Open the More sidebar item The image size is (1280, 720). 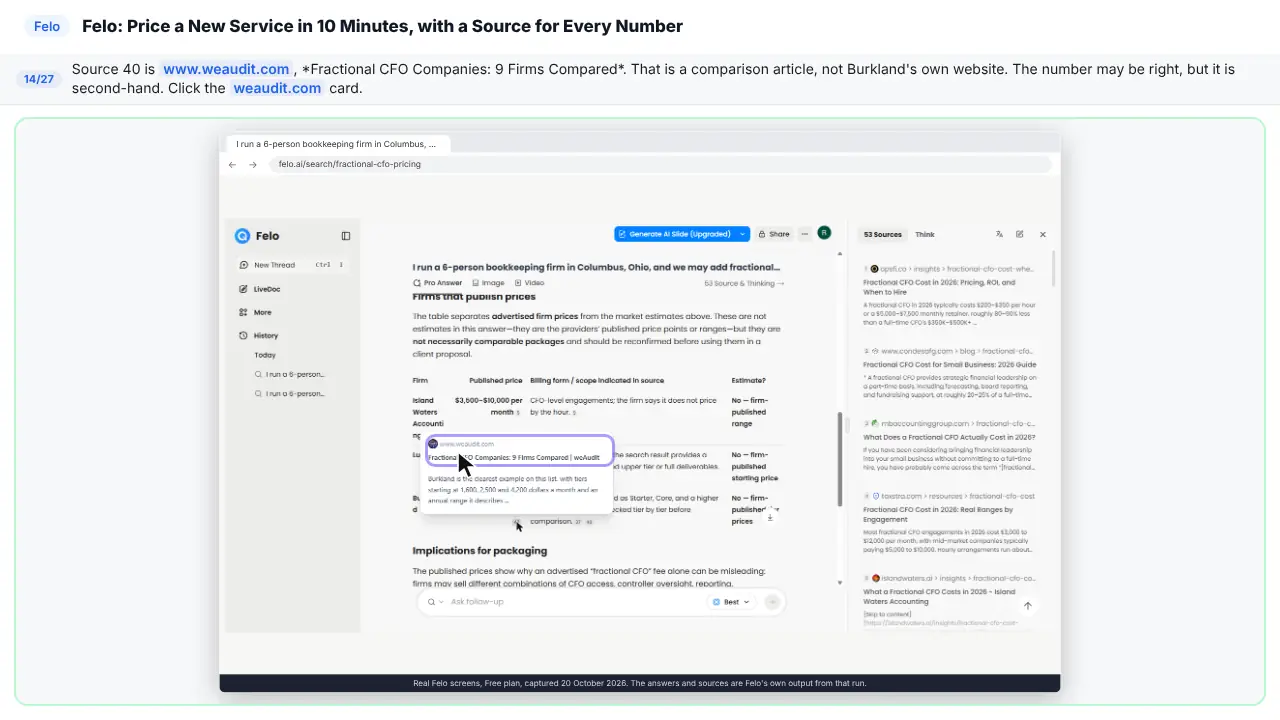[255, 312]
